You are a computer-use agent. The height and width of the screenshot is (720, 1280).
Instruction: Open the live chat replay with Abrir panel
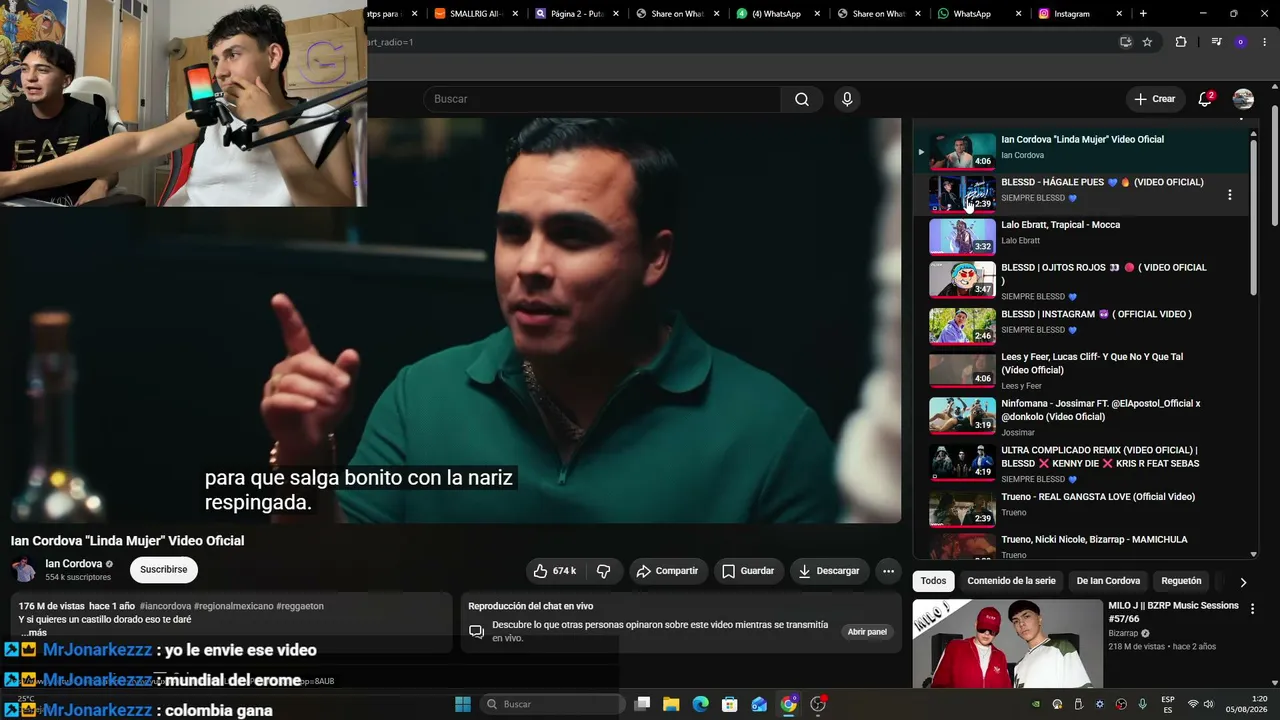867,632
